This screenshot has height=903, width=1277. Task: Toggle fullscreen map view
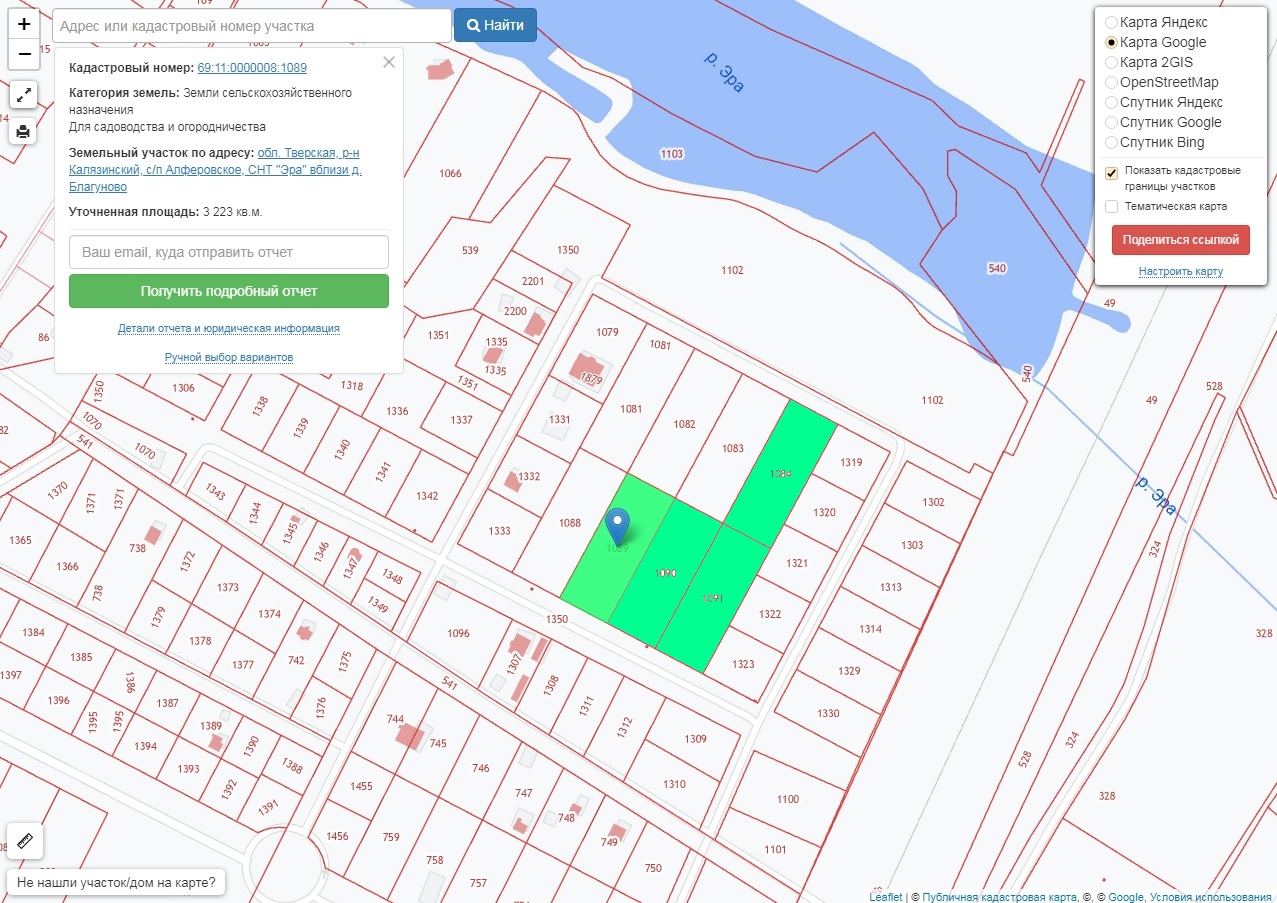pyautogui.click(x=24, y=95)
